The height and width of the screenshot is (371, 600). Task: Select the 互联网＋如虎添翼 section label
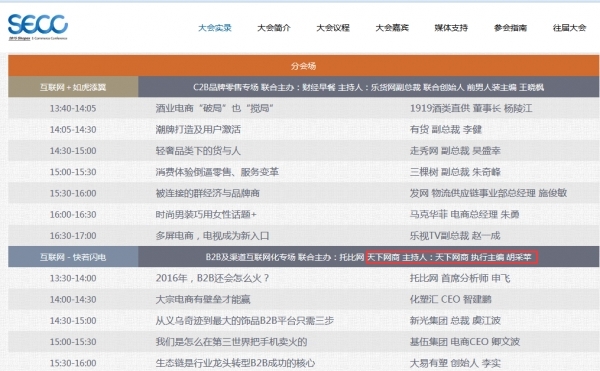click(x=73, y=87)
